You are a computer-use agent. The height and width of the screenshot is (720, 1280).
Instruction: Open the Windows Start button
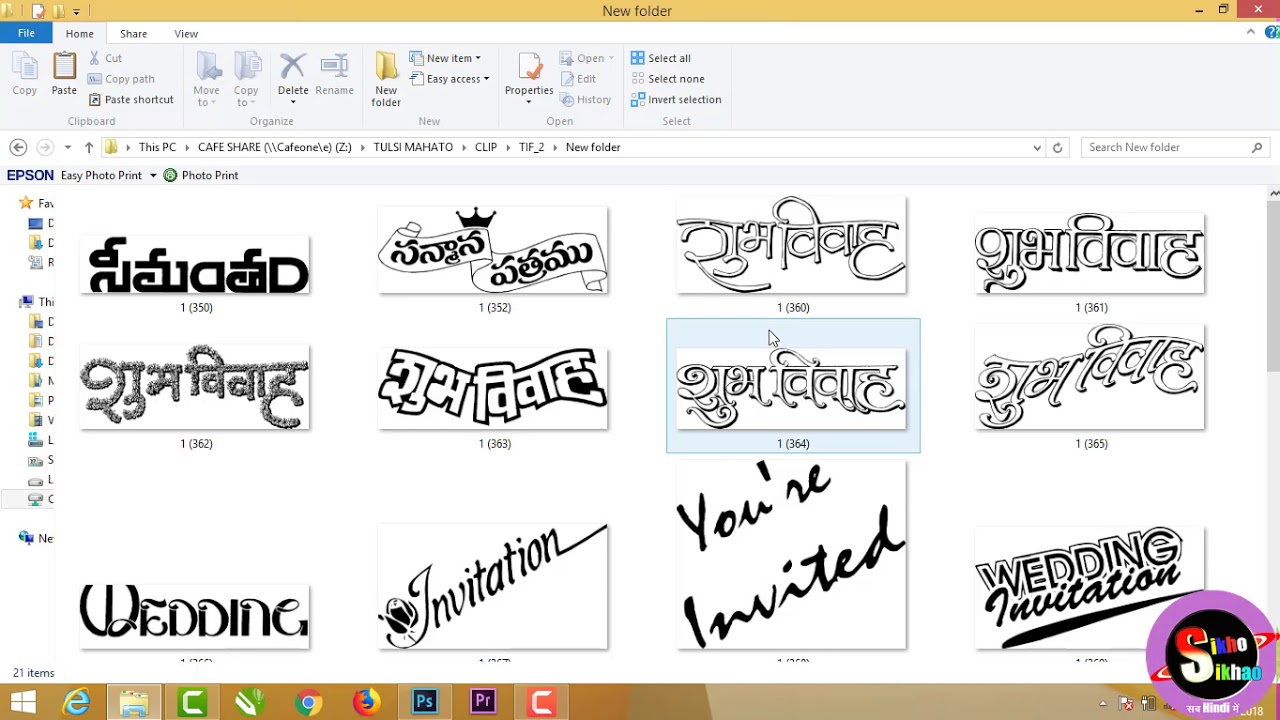click(22, 703)
